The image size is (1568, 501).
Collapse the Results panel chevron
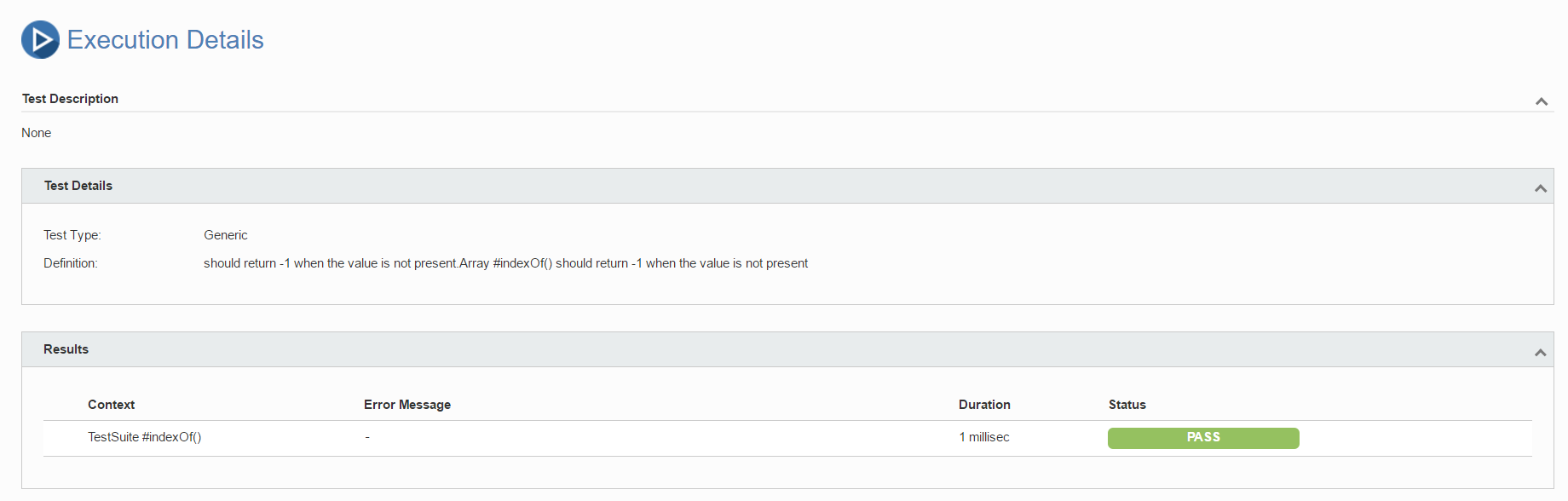tap(1540, 352)
